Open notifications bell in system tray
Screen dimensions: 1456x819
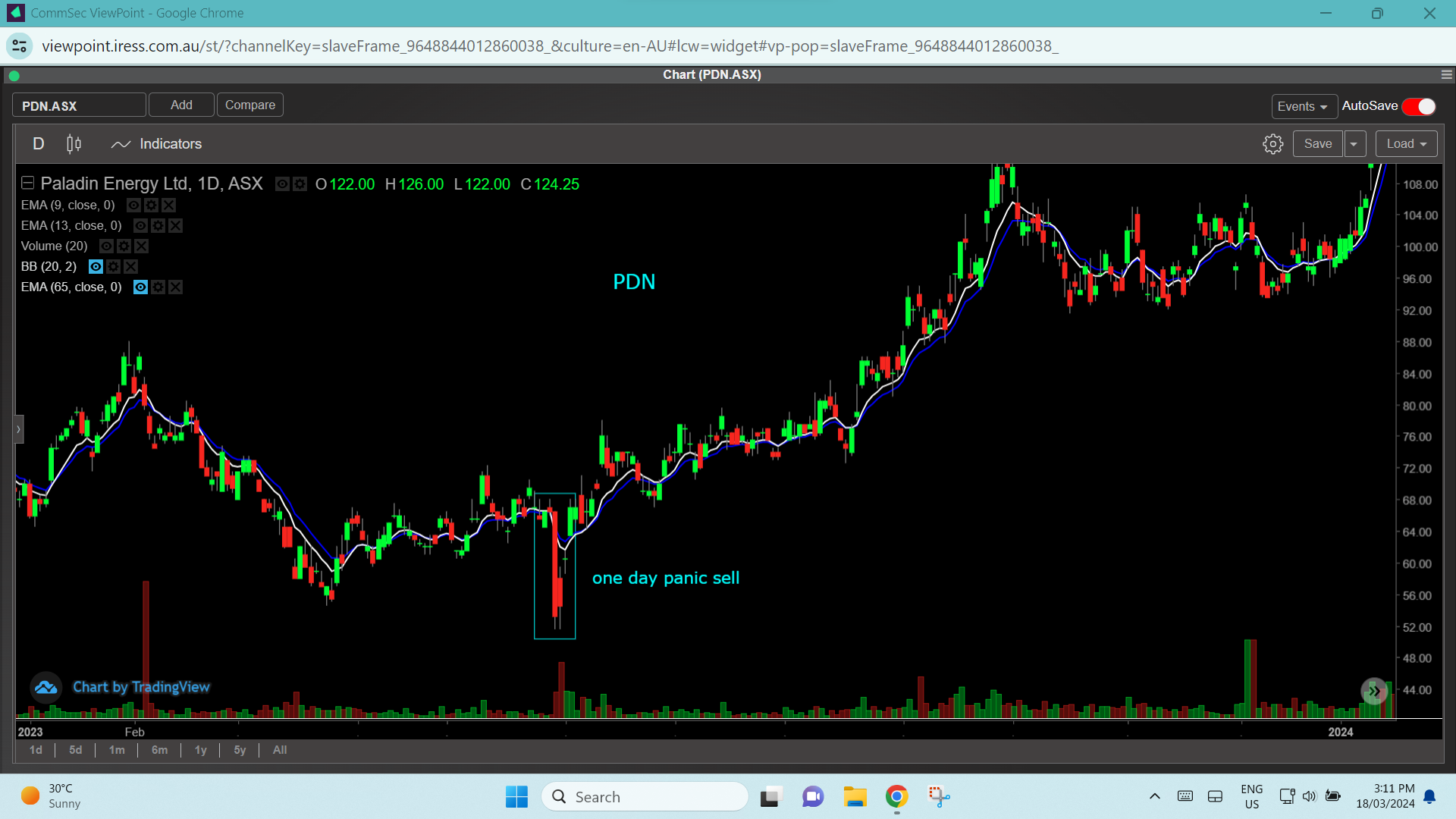(1429, 796)
